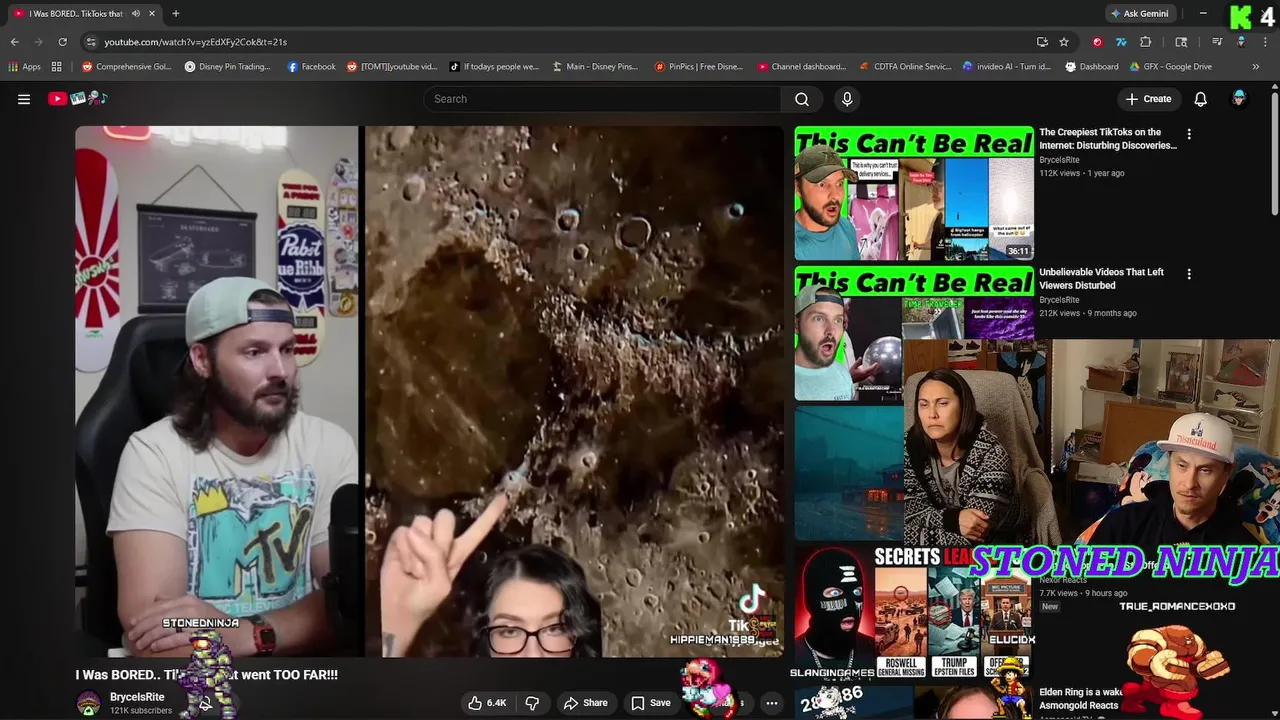1280x720 pixels.
Task: Open 'Main - Disney Pins...' bookmark
Action: coord(595,67)
